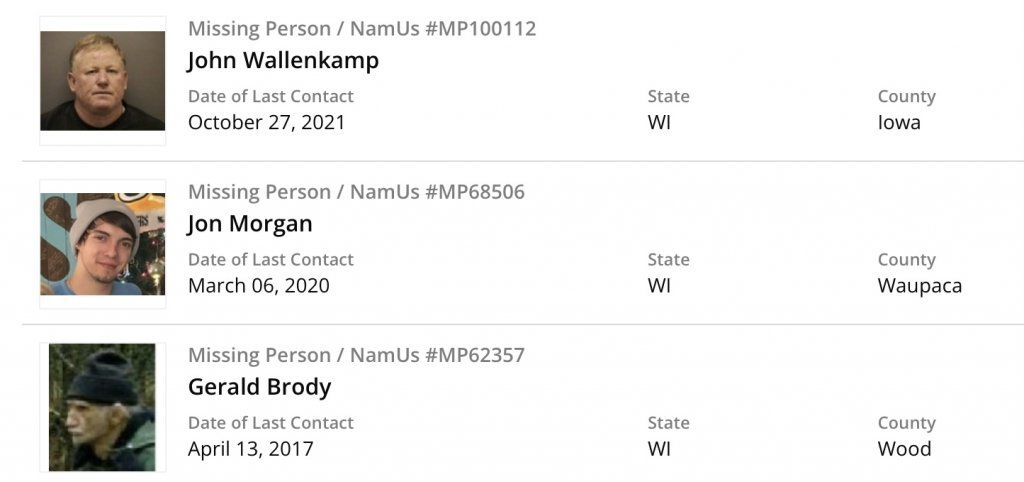Click the County label in Jon Morgan's row
Image resolution: width=1024 pixels, height=482 pixels.
tap(906, 260)
